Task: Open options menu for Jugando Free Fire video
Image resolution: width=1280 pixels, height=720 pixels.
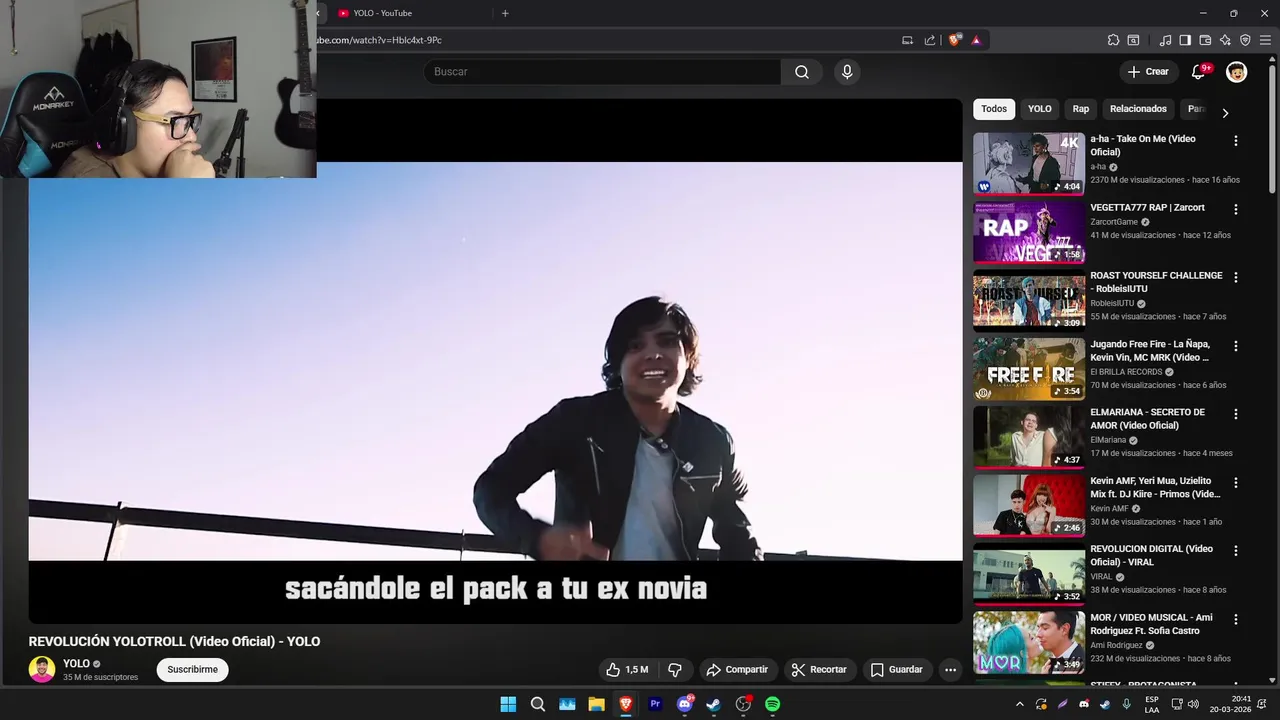Action: click(1236, 346)
